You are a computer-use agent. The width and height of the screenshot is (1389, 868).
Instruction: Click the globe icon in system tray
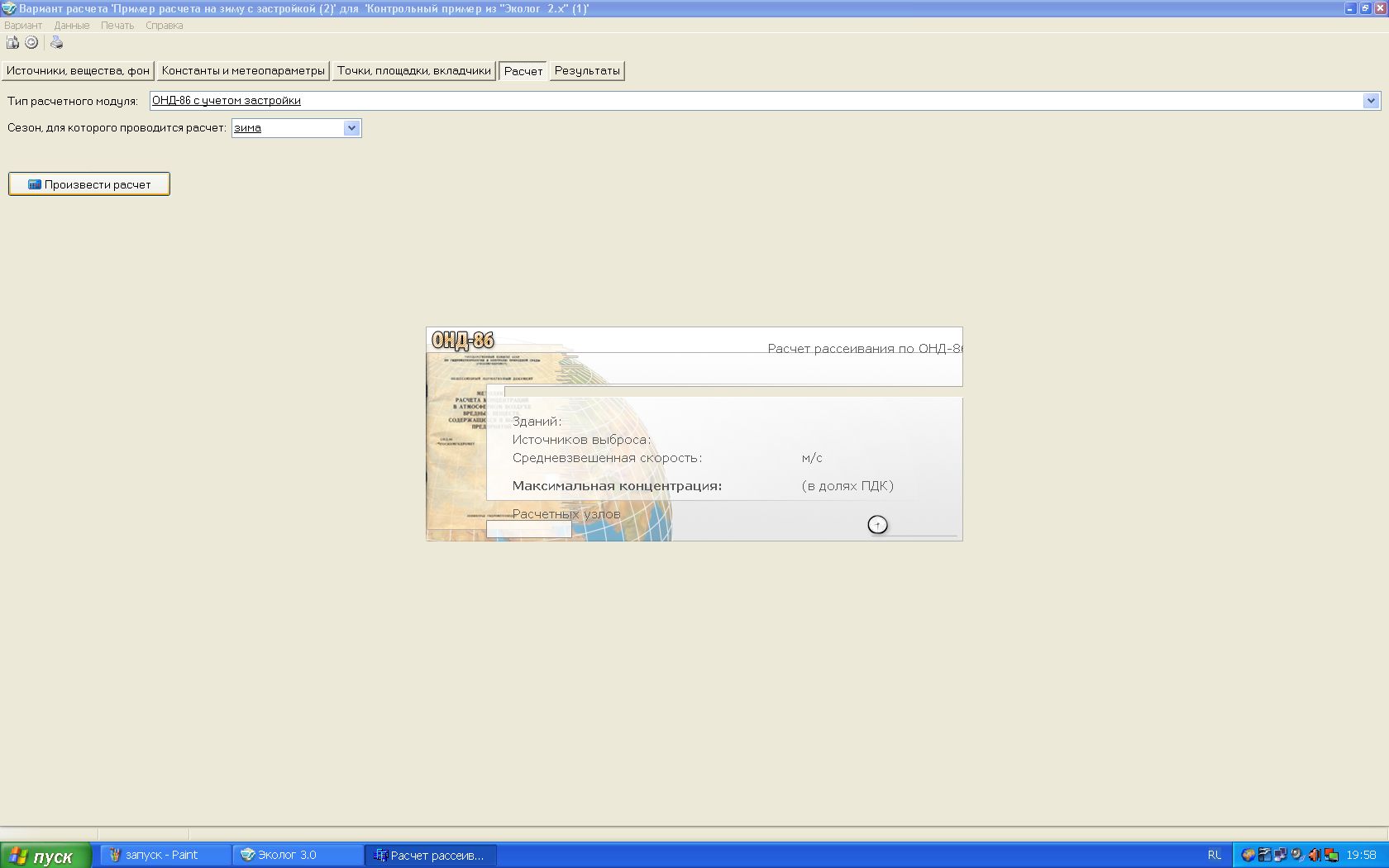click(1248, 855)
